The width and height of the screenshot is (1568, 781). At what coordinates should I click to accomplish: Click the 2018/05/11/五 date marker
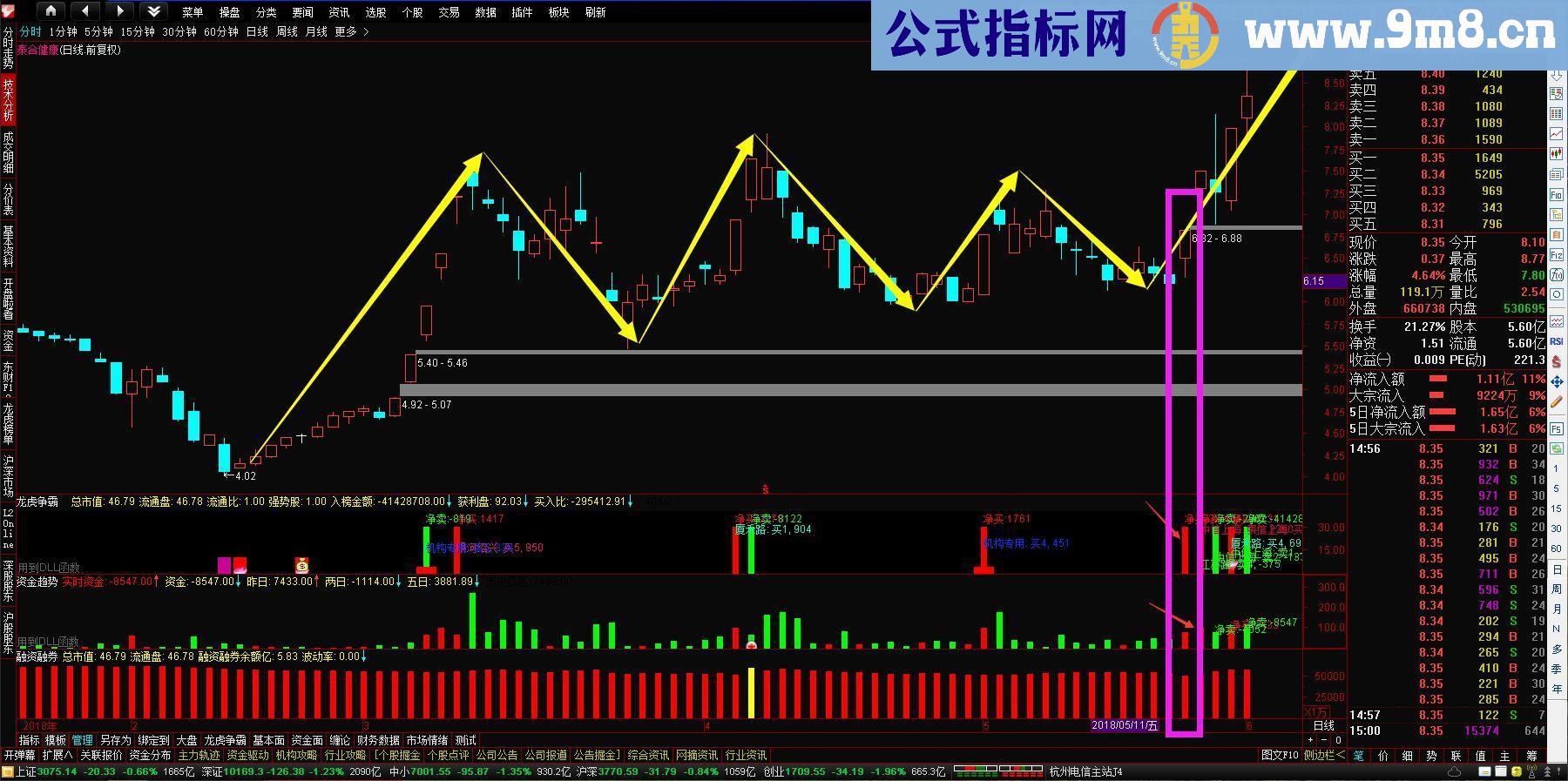pyautogui.click(x=1125, y=725)
